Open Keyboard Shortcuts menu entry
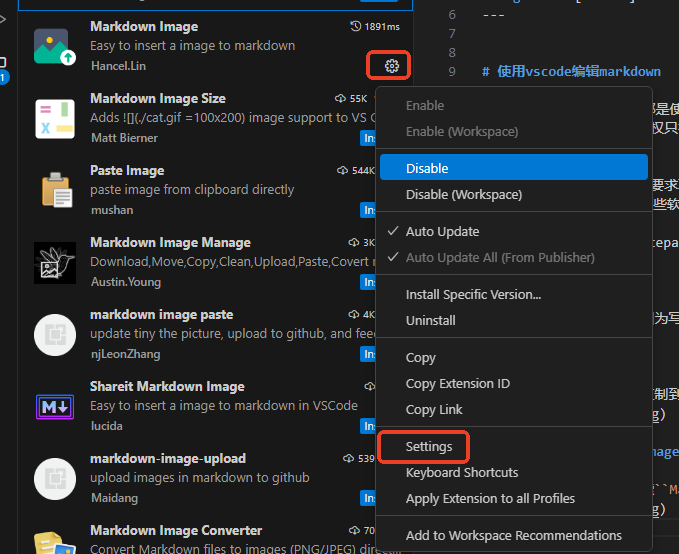 461,472
